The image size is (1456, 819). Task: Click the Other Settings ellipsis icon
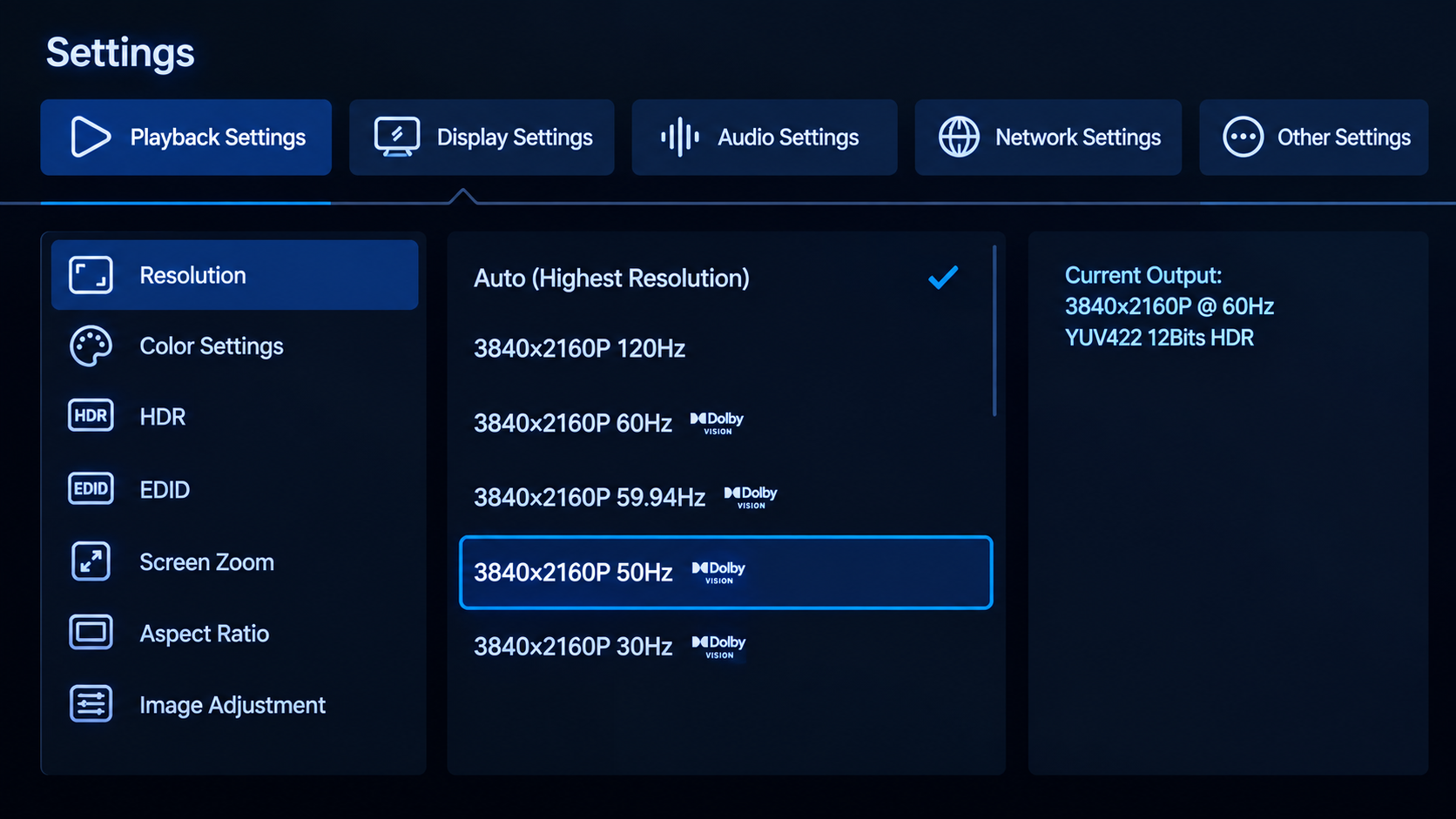coord(1243,137)
